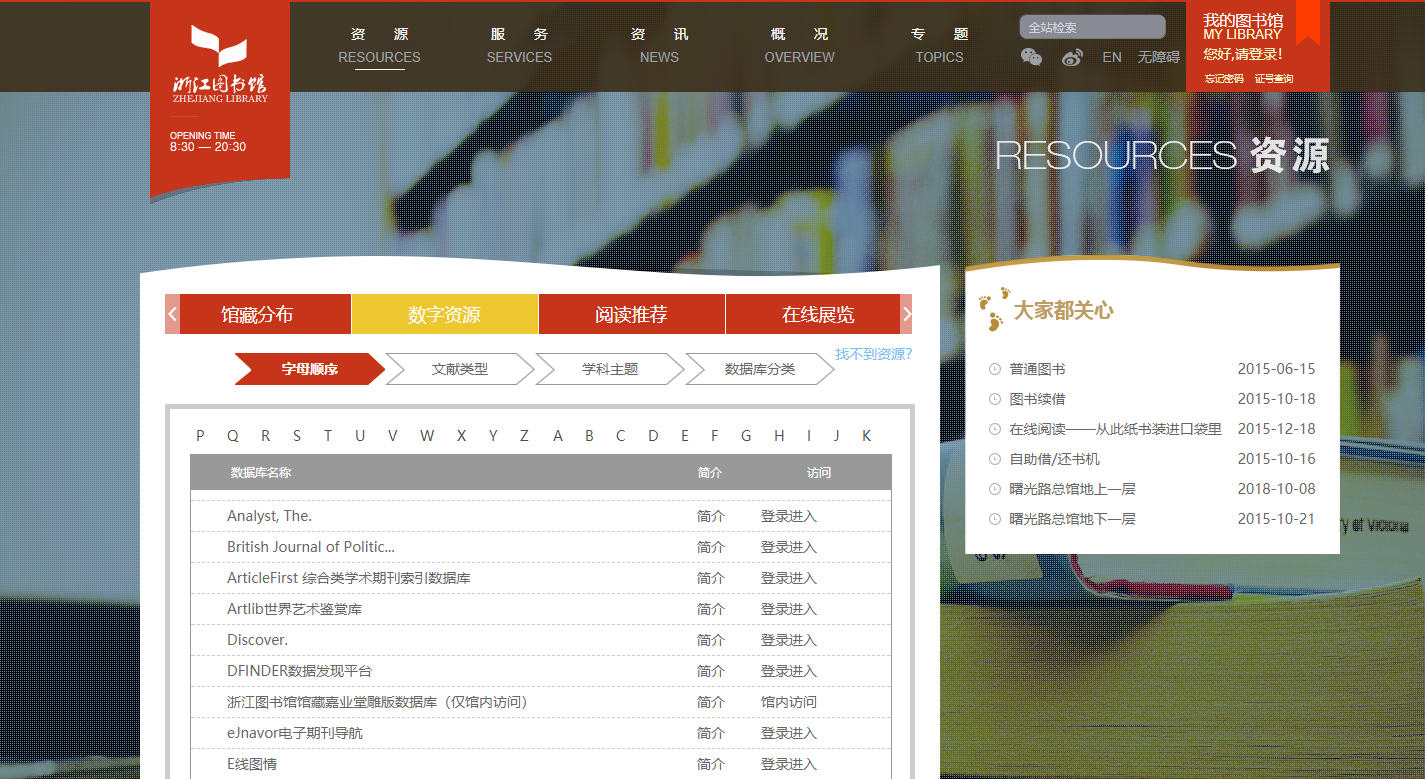
Task: Select the 字母顺序 sort option
Action: pos(309,369)
